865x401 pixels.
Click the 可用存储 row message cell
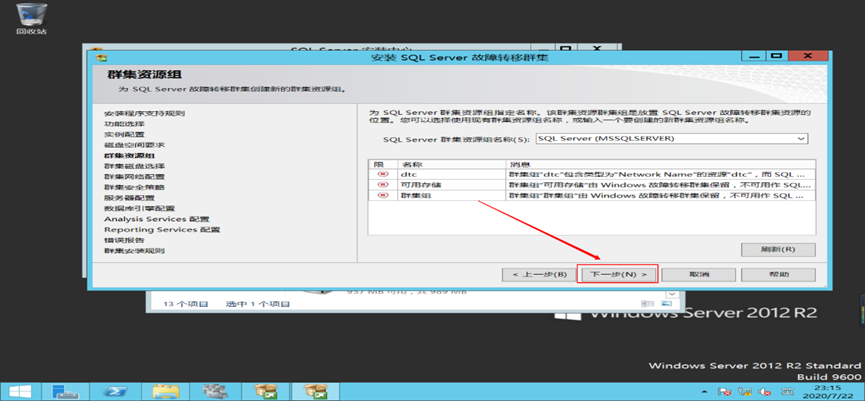pos(660,185)
